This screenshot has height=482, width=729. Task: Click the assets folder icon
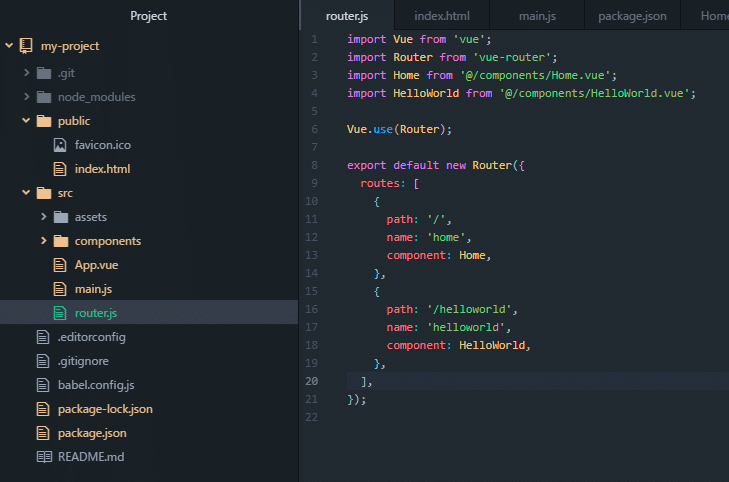[61, 217]
